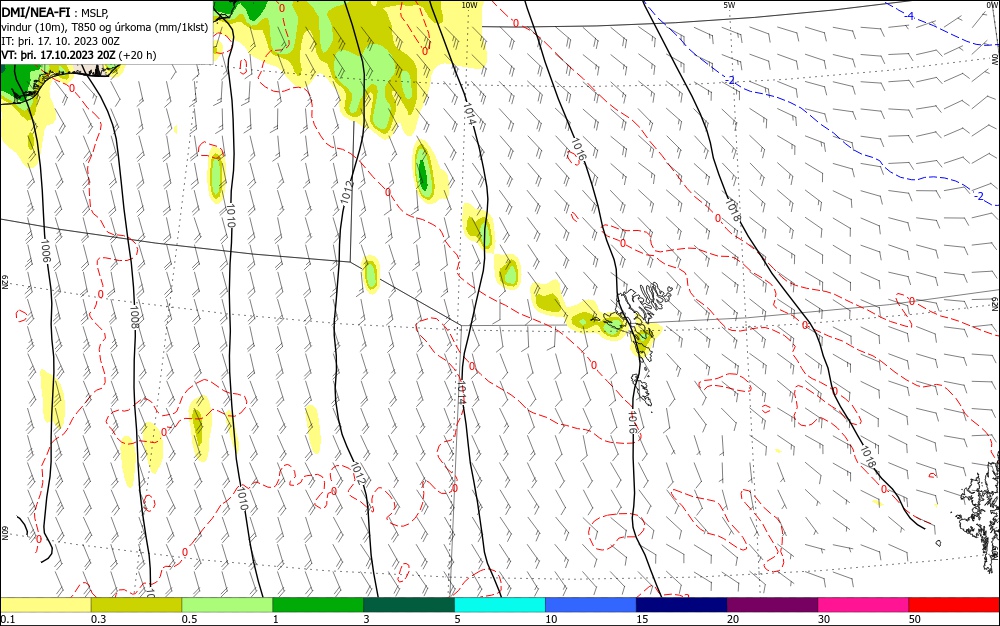Click the '1006' isobar label
The height and width of the screenshot is (626, 1000).
(45, 251)
